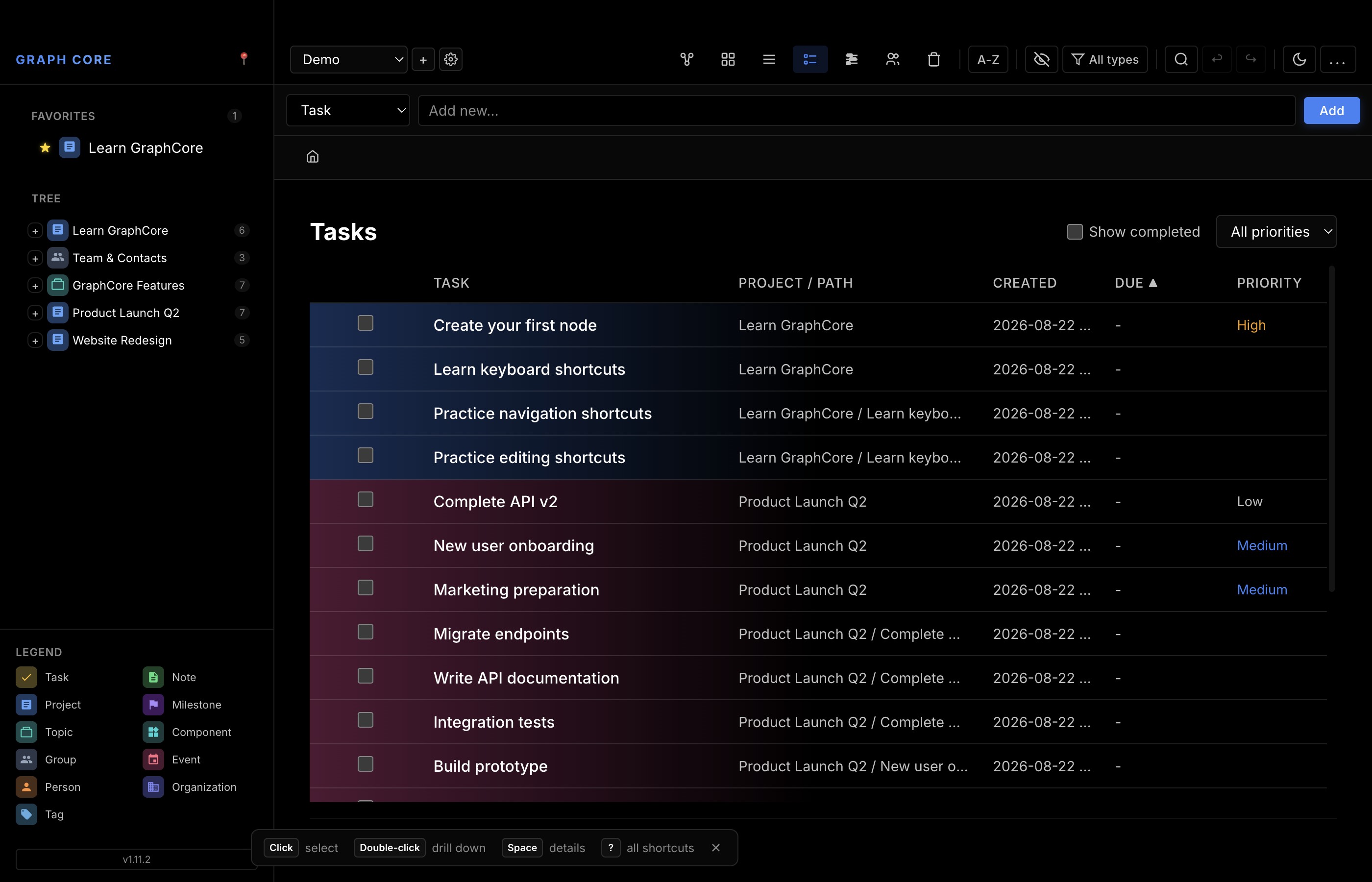Enable the Show completed checkbox
This screenshot has height=882, width=1372.
(x=1075, y=232)
